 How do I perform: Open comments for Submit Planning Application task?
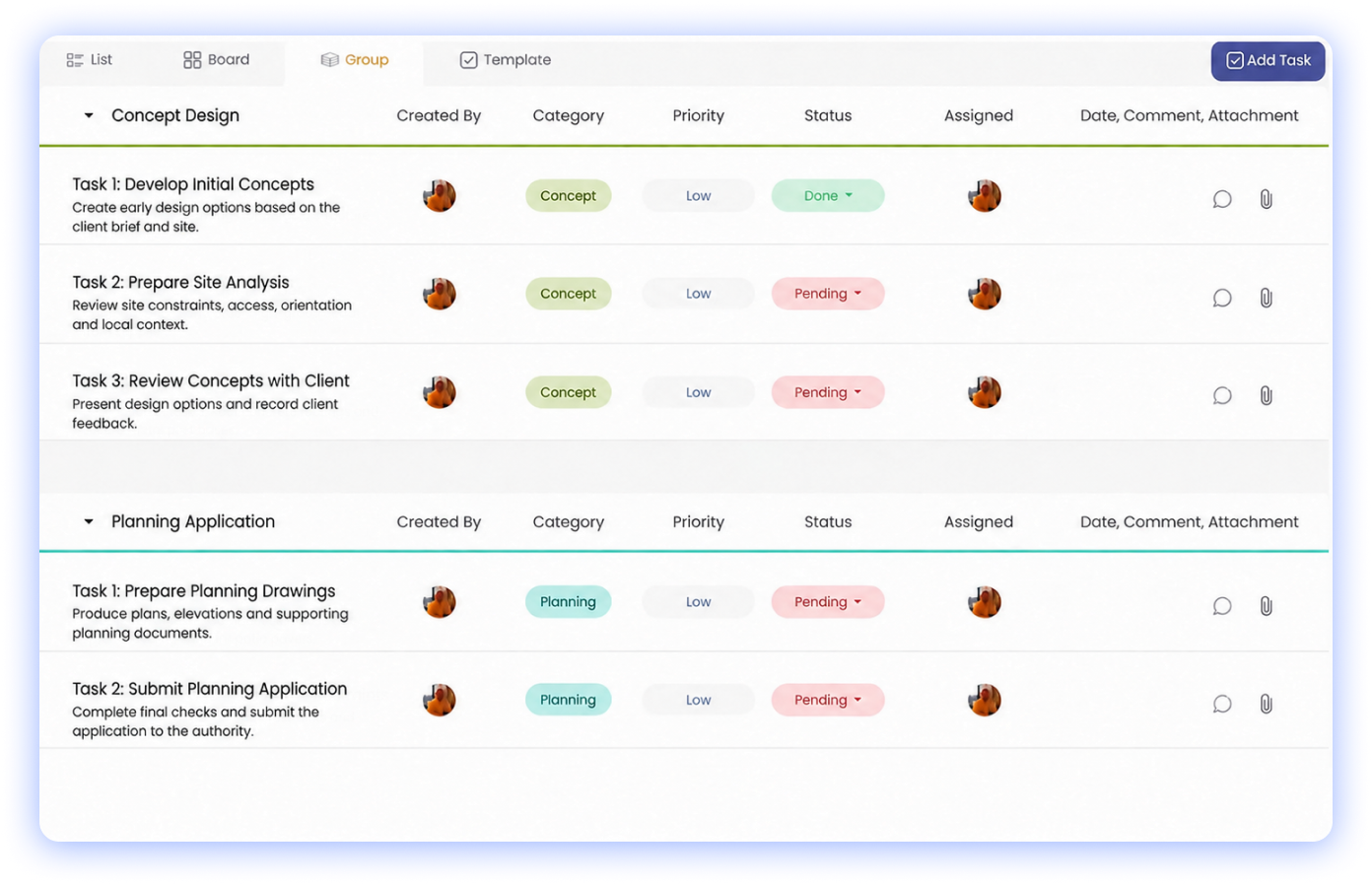click(x=1222, y=704)
